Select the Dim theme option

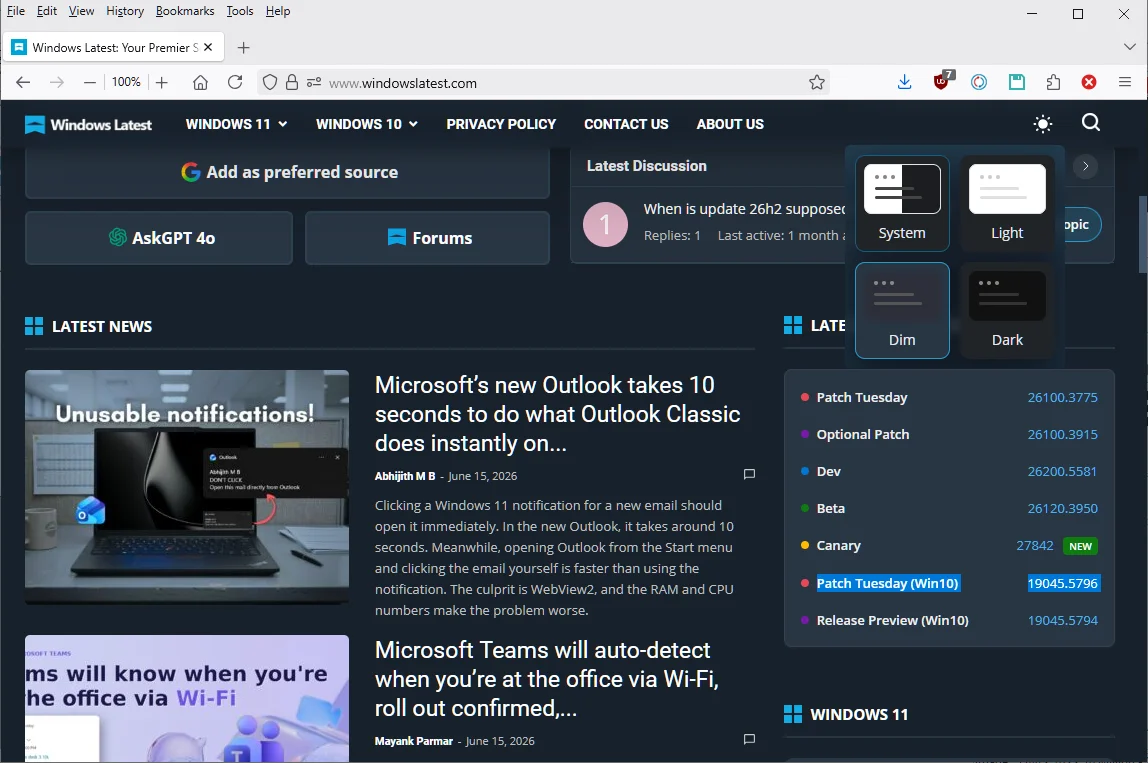[x=902, y=310]
